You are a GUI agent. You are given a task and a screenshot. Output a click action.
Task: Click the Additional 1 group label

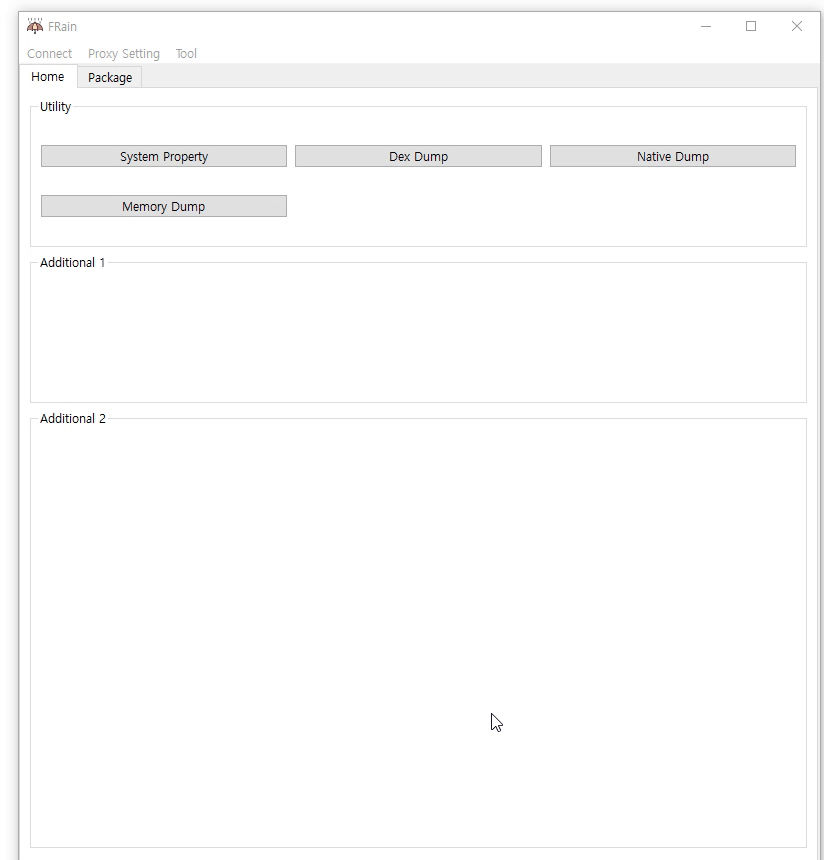(72, 263)
